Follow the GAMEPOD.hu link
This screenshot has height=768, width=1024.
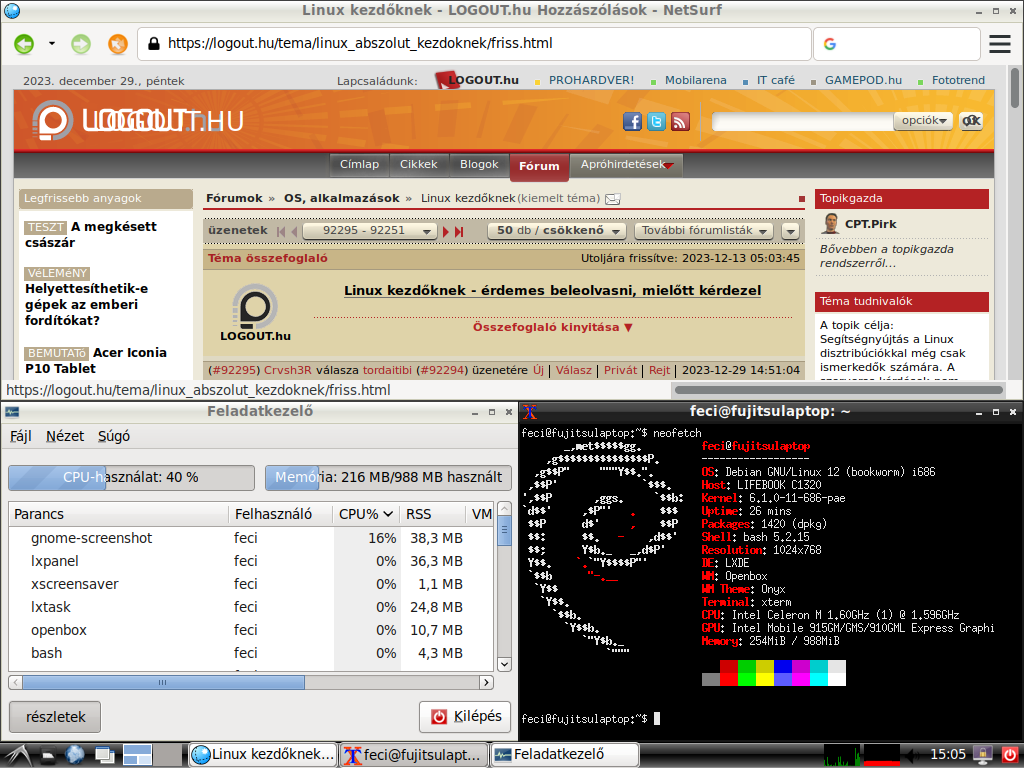863,80
